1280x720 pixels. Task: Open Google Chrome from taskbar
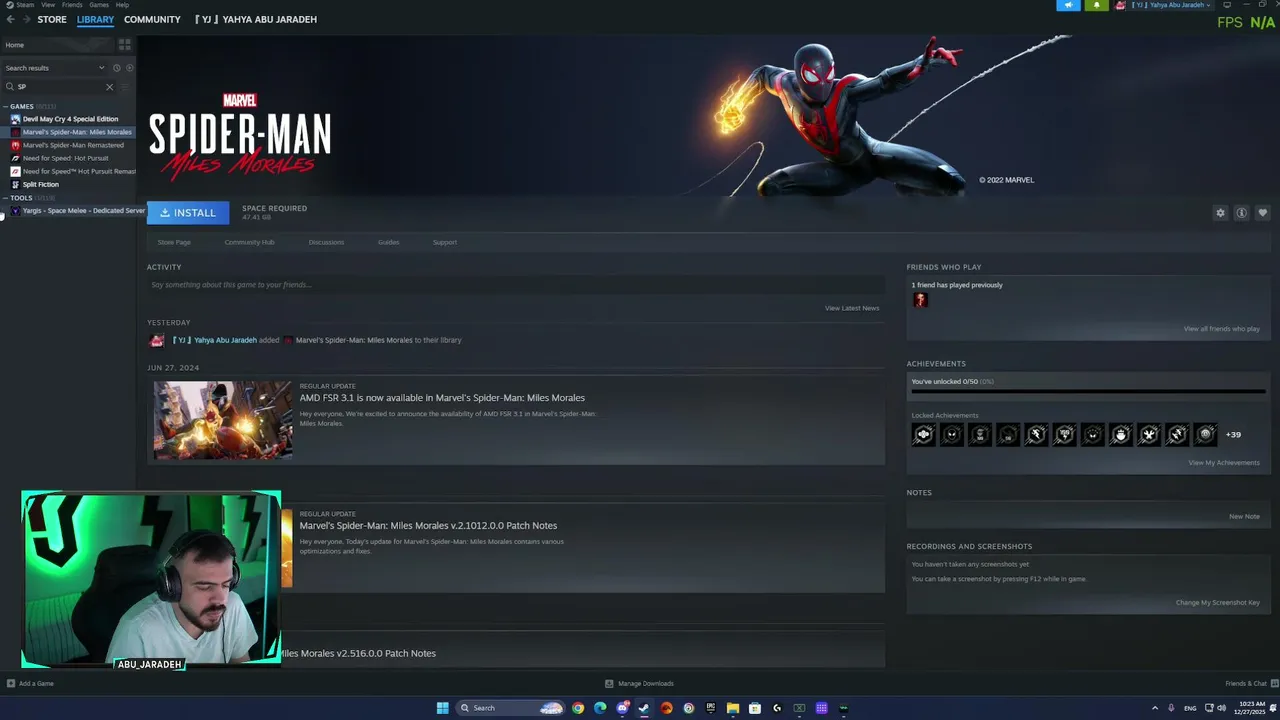click(x=578, y=708)
